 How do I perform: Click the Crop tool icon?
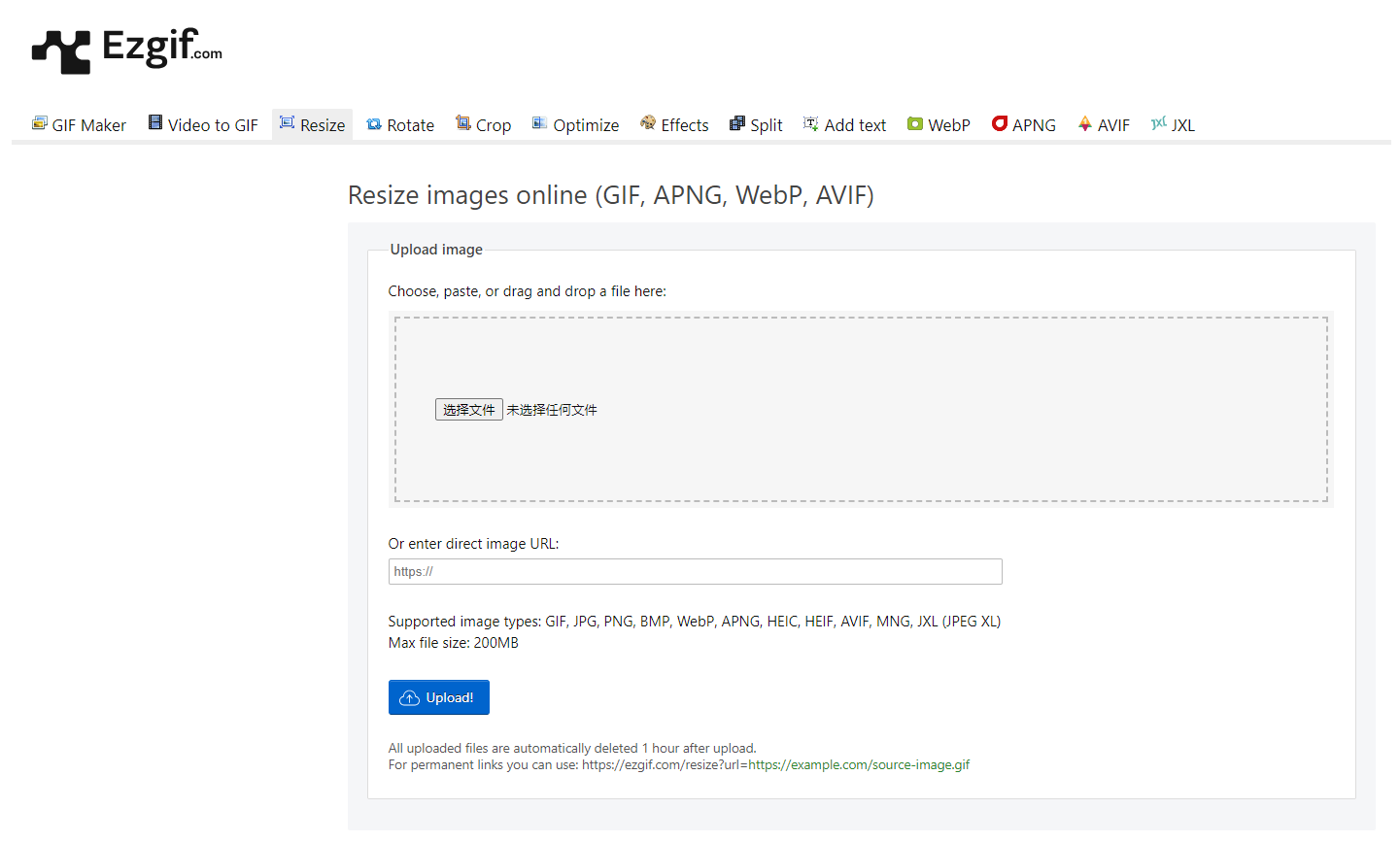pos(463,123)
